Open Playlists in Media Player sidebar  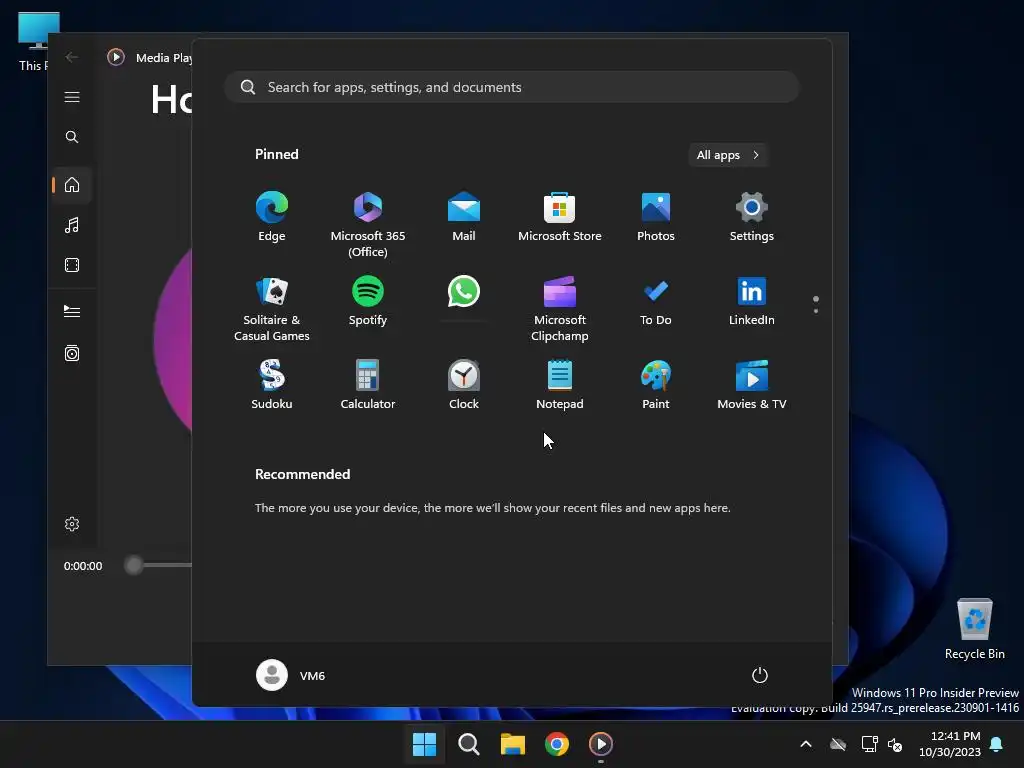tap(72, 353)
